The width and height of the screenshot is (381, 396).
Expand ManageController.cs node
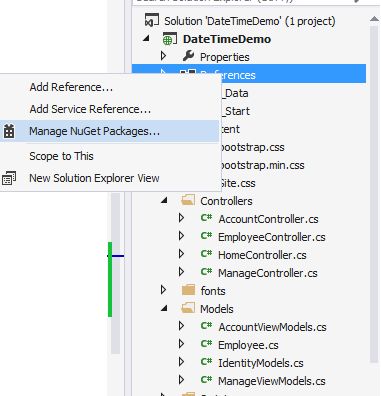click(181, 272)
